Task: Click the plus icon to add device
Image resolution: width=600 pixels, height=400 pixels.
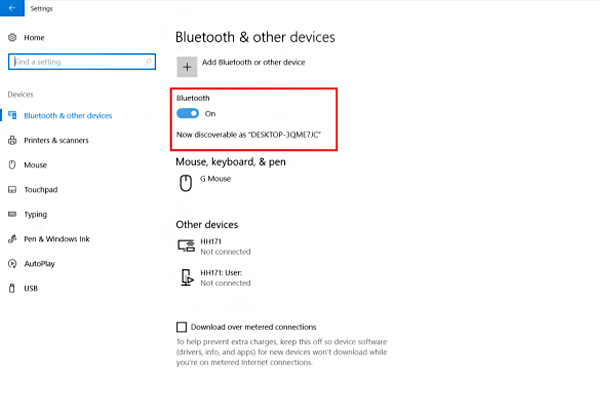Action: 187,67
